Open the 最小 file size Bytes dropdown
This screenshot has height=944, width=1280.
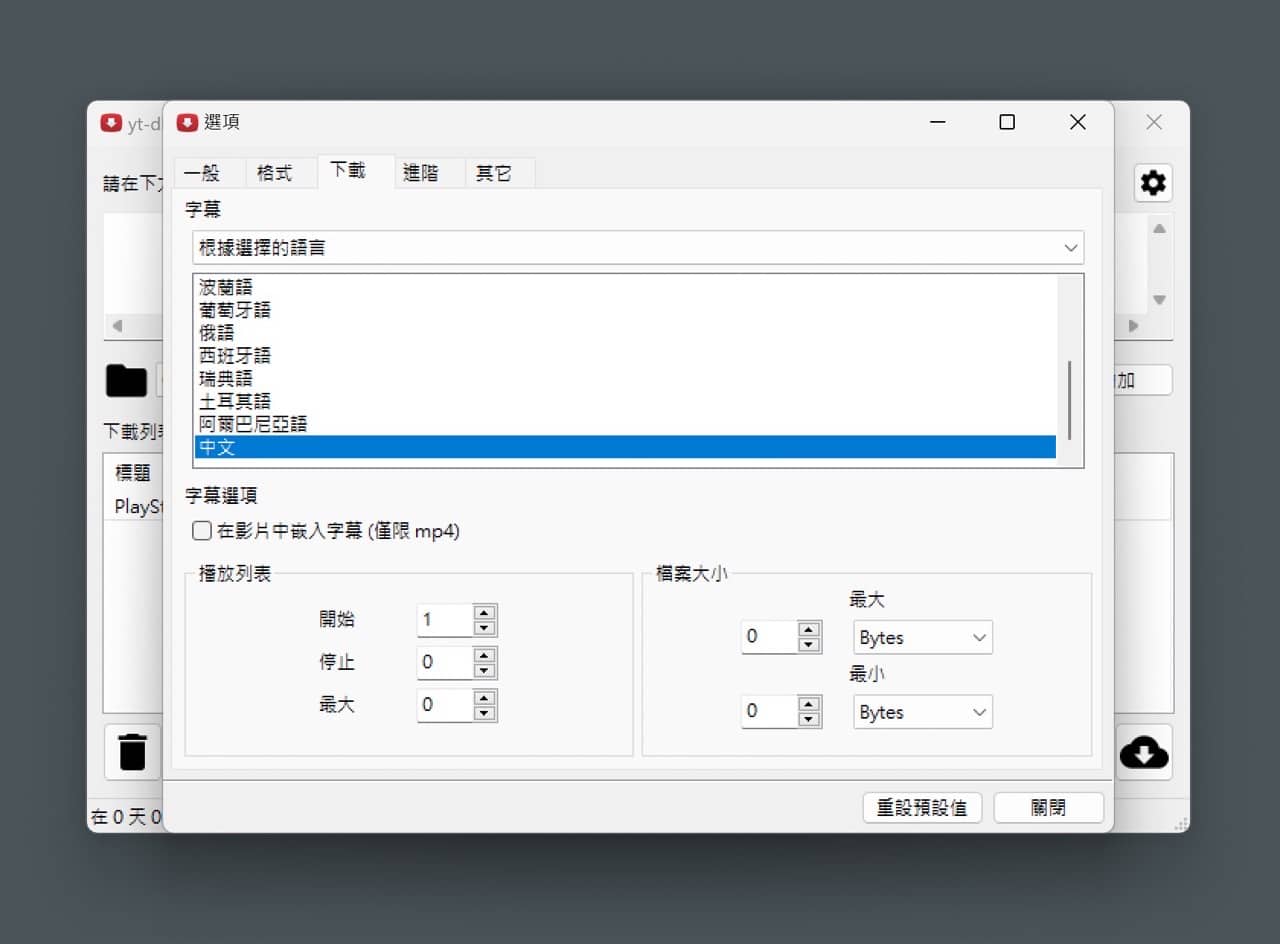[922, 712]
